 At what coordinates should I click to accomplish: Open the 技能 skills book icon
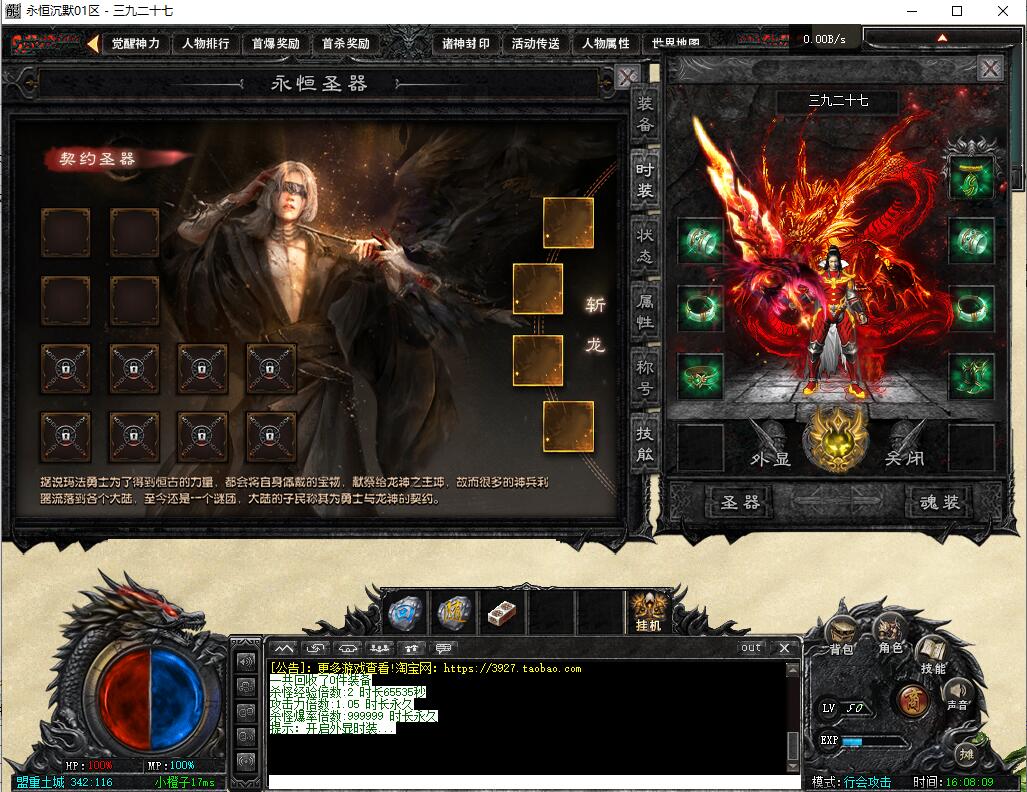pyautogui.click(x=933, y=655)
